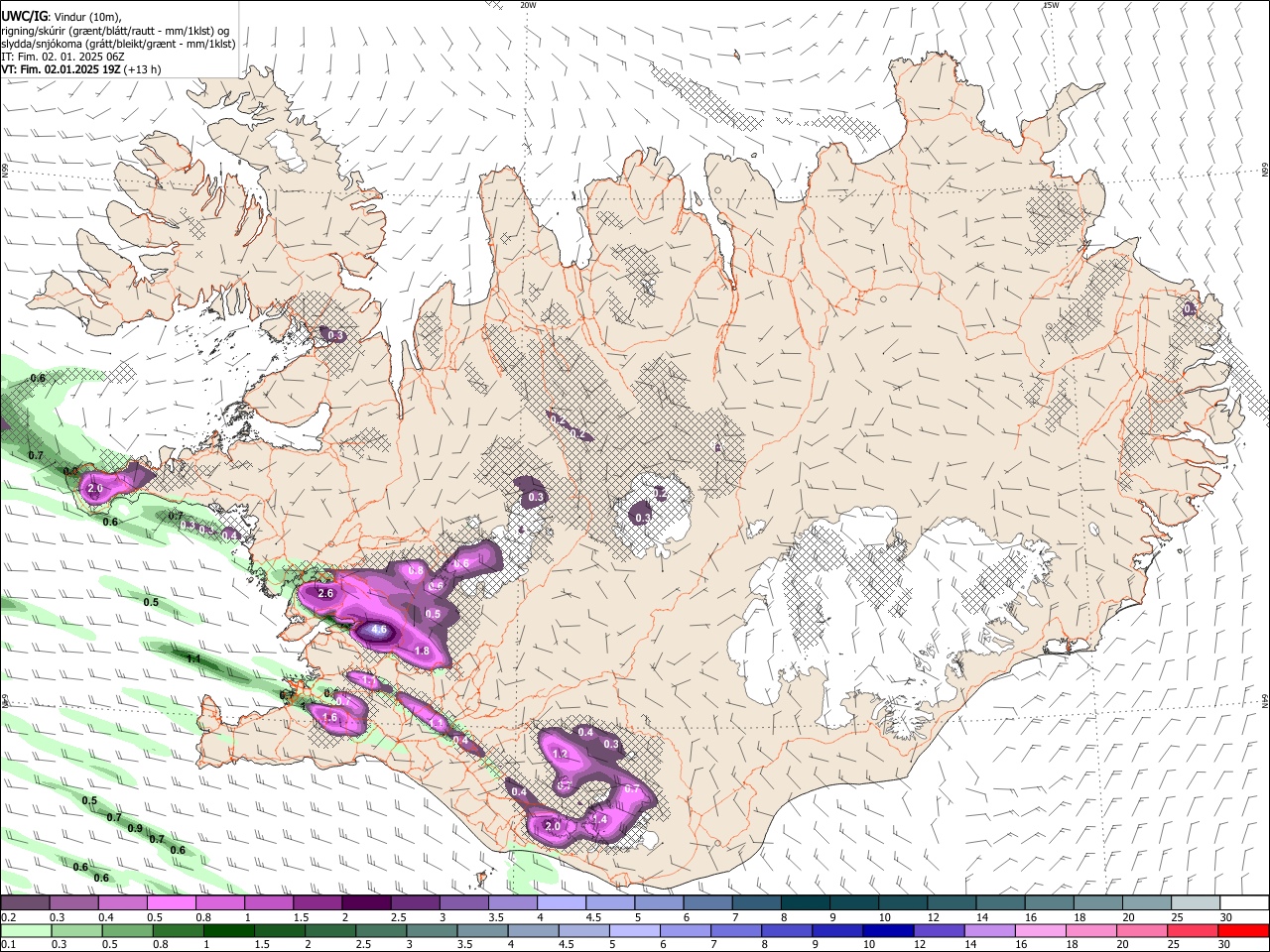Click the 0.2 label on the snow scale

[x=7, y=917]
